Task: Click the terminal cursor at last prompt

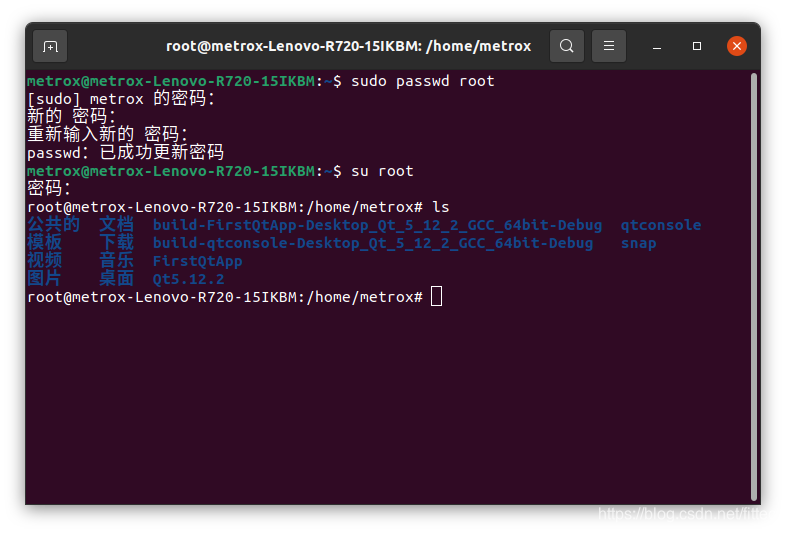Action: click(x=437, y=296)
